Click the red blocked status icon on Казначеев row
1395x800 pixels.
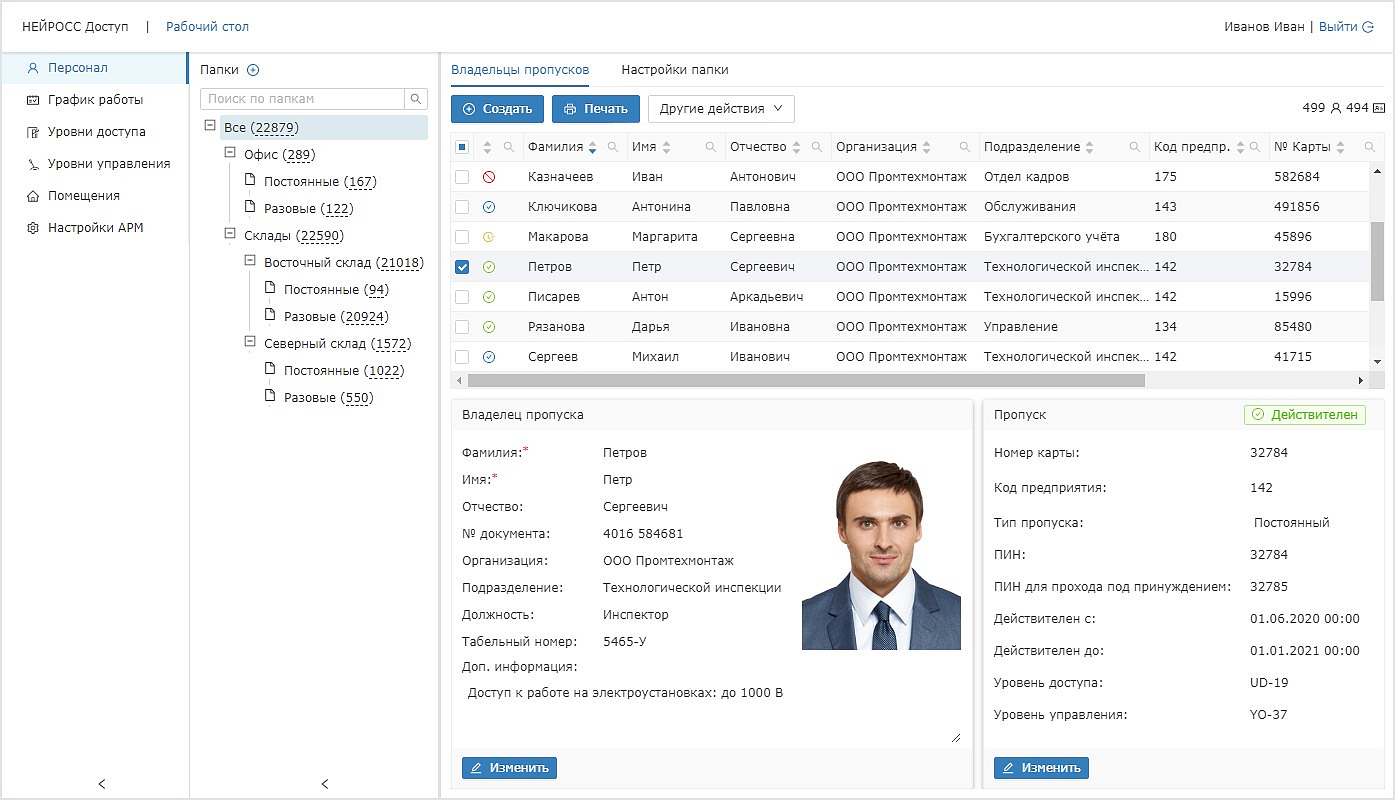(x=489, y=176)
